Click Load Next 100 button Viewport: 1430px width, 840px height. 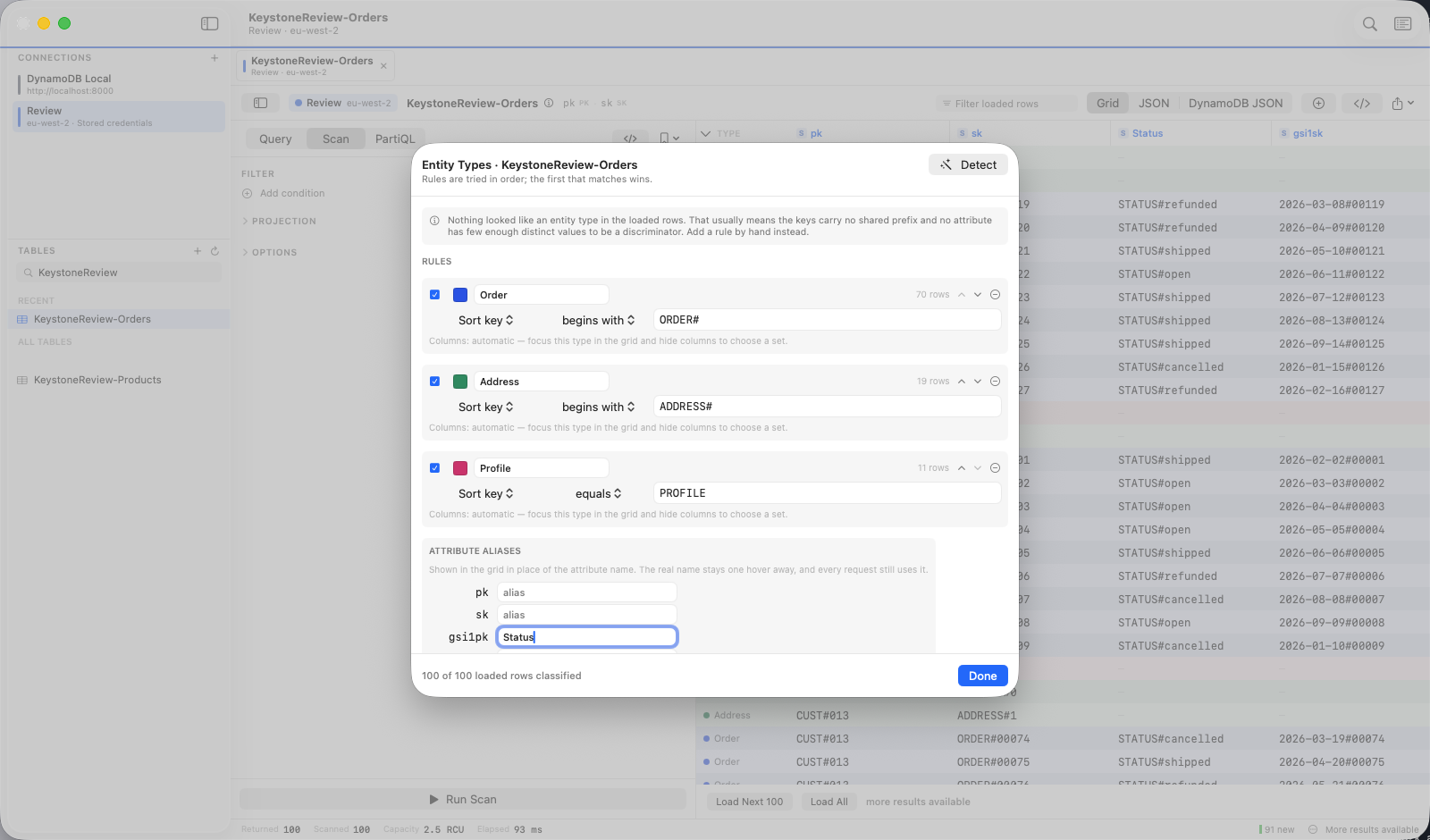(749, 802)
